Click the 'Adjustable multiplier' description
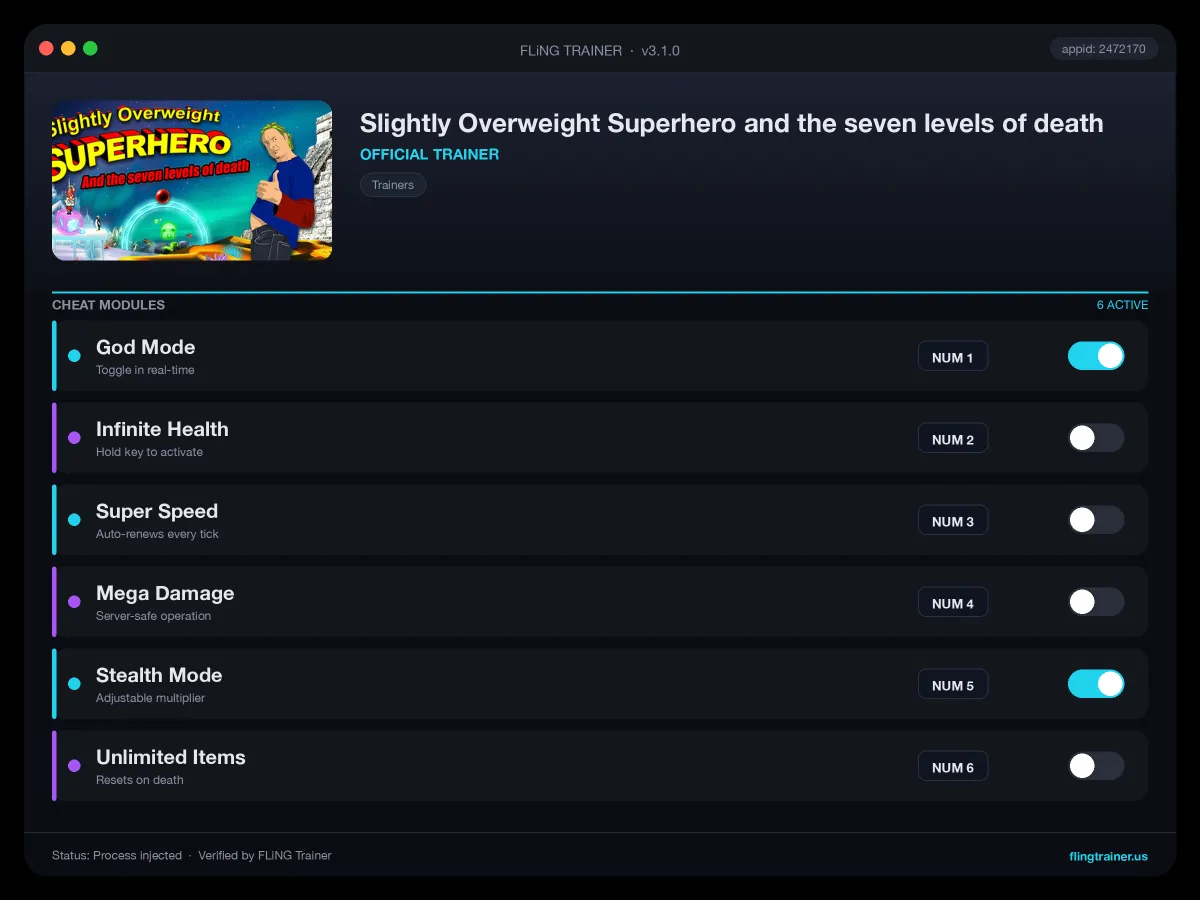 (x=150, y=698)
